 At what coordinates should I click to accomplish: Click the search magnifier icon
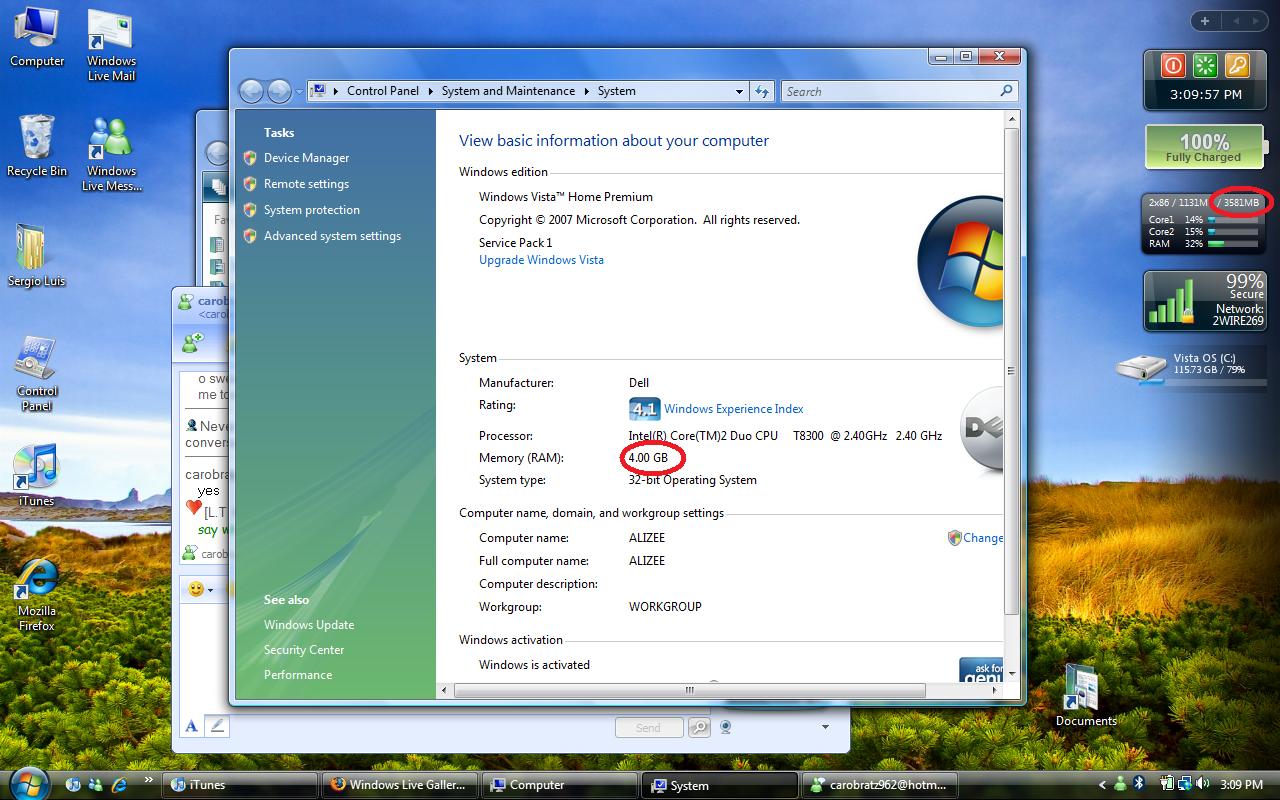(1006, 91)
